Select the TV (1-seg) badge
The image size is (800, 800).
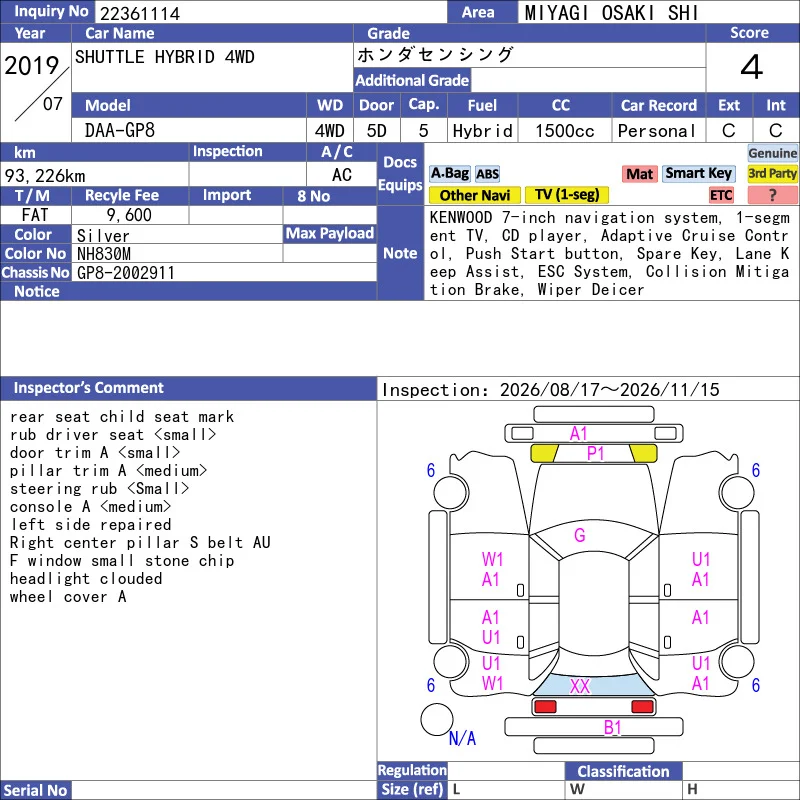(567, 195)
